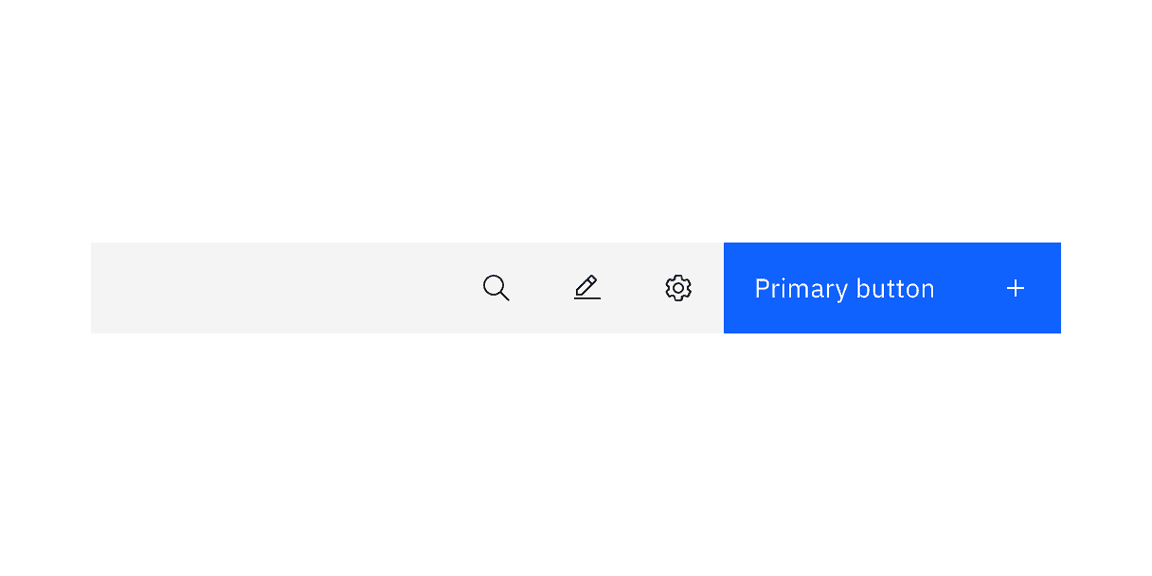
Task: Access preferences using the cog icon
Action: point(678,288)
